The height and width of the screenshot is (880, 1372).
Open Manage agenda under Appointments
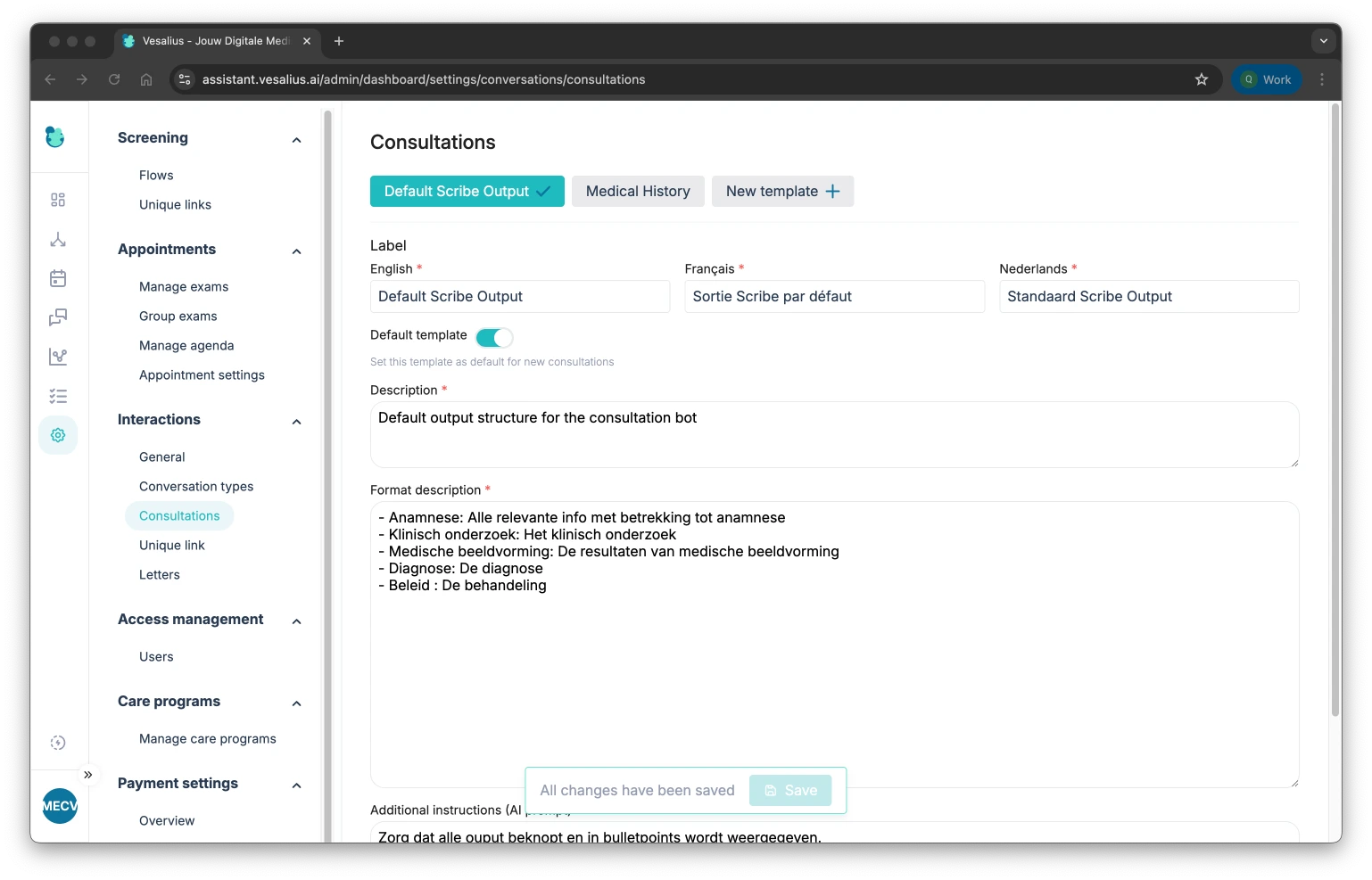click(186, 345)
